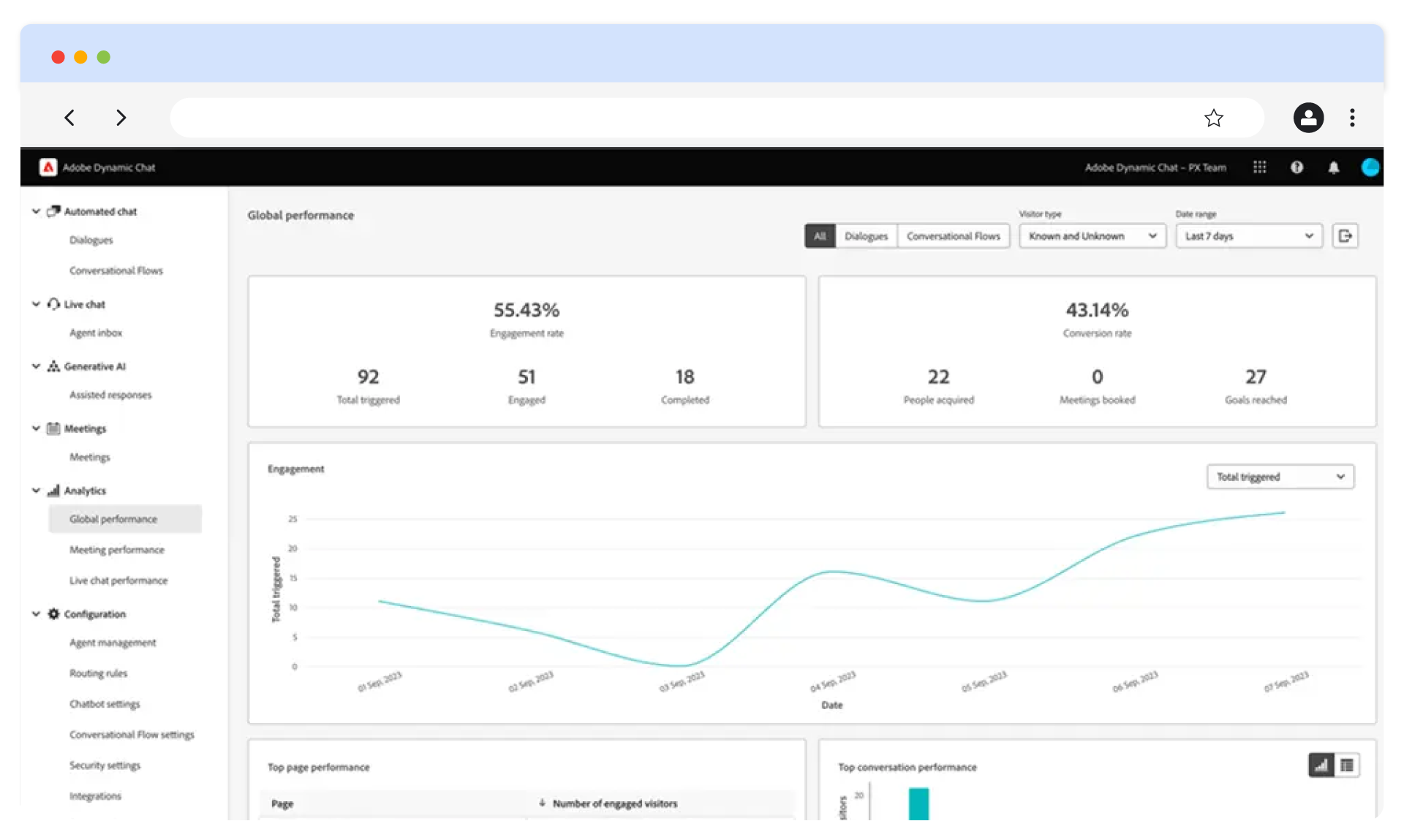Collapse the Analytics sidebar section
The image size is (1404, 840).
click(36, 491)
